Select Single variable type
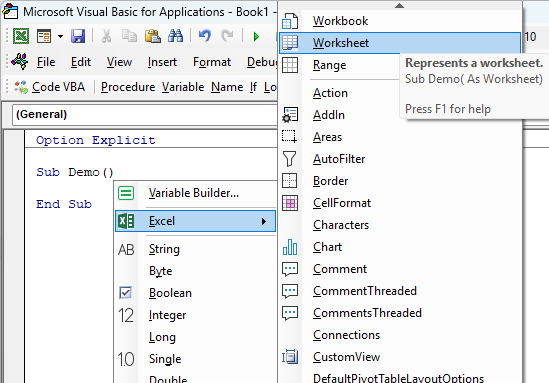 [195, 359]
